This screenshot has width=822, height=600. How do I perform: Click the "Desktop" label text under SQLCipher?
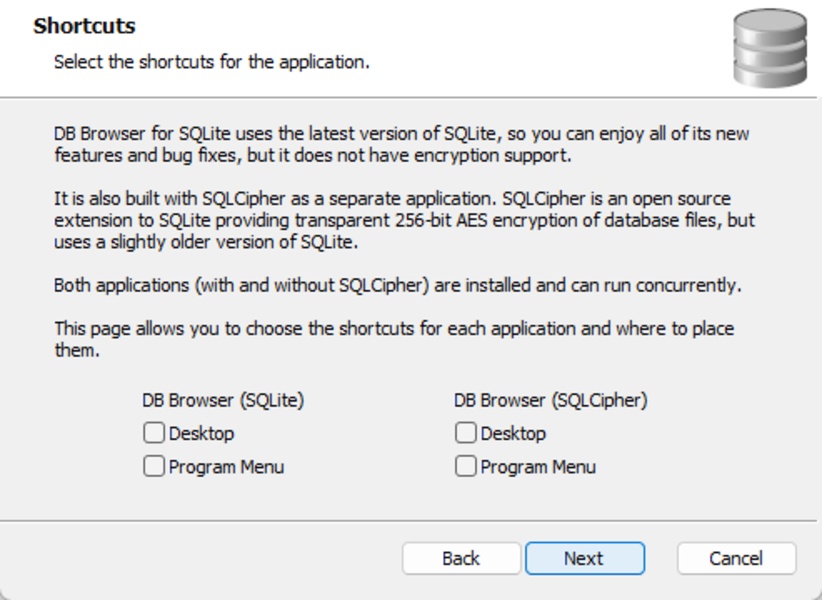coord(513,433)
